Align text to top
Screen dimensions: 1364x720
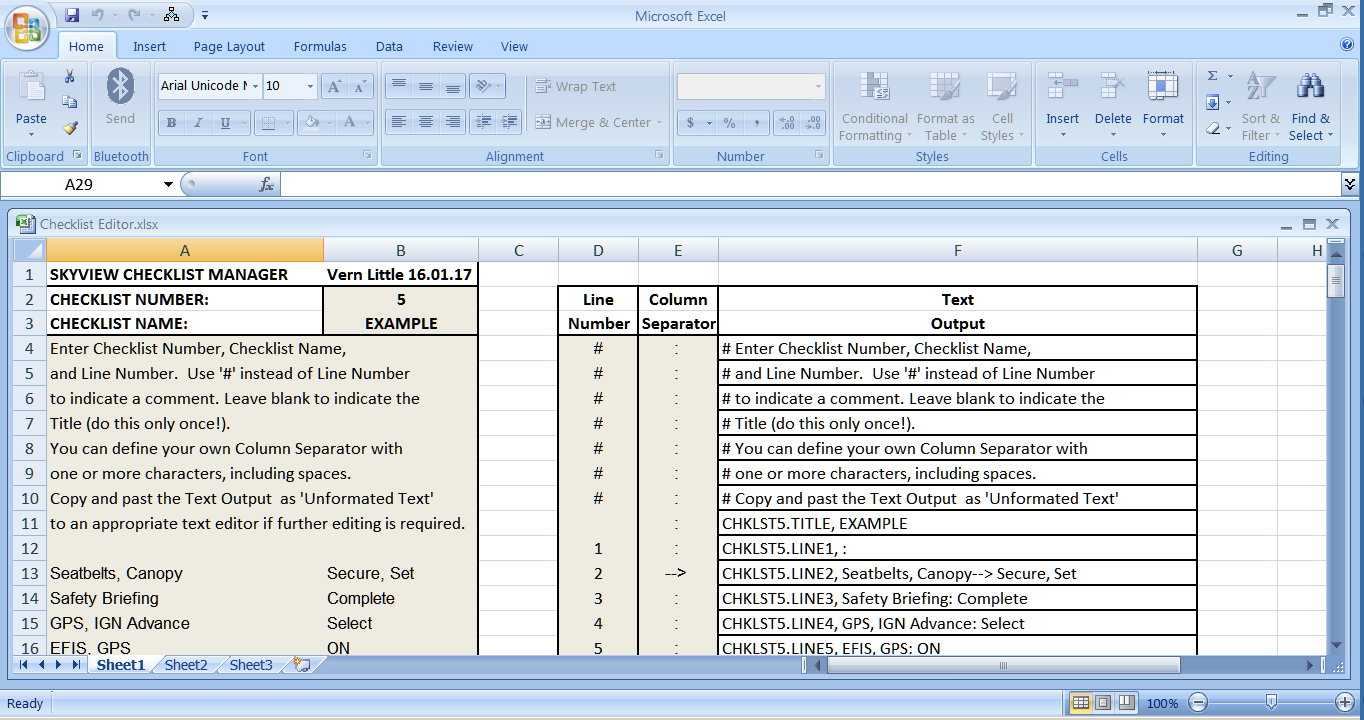(x=398, y=86)
